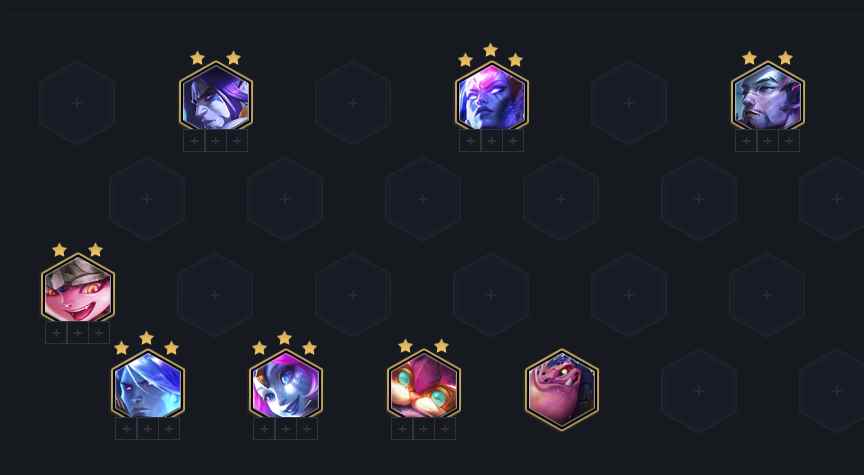Select the blue-faced three-star champion with glowing eyes
The width and height of the screenshot is (864, 475).
[492, 98]
